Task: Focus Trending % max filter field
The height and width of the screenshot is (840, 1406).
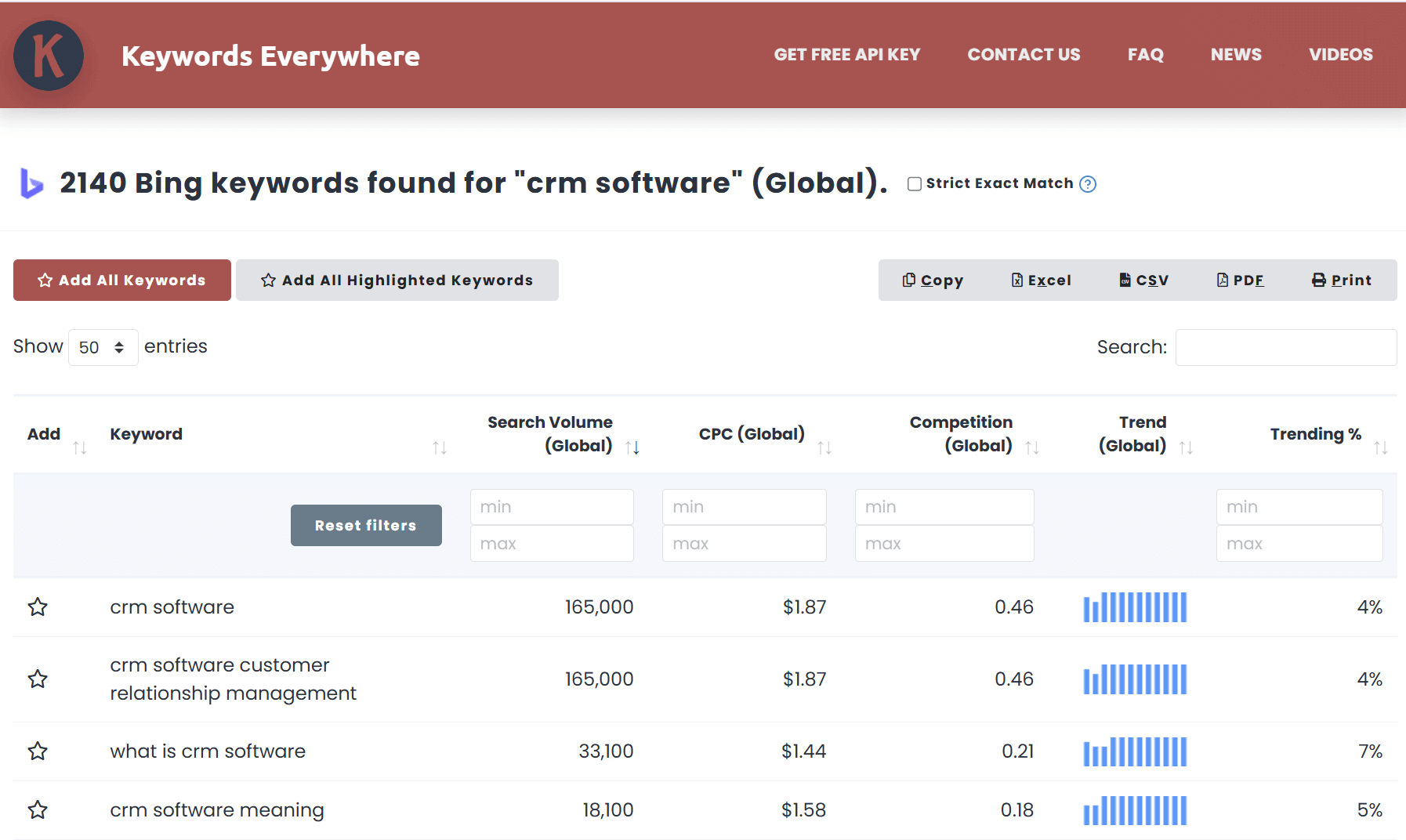Action: [x=1299, y=544]
